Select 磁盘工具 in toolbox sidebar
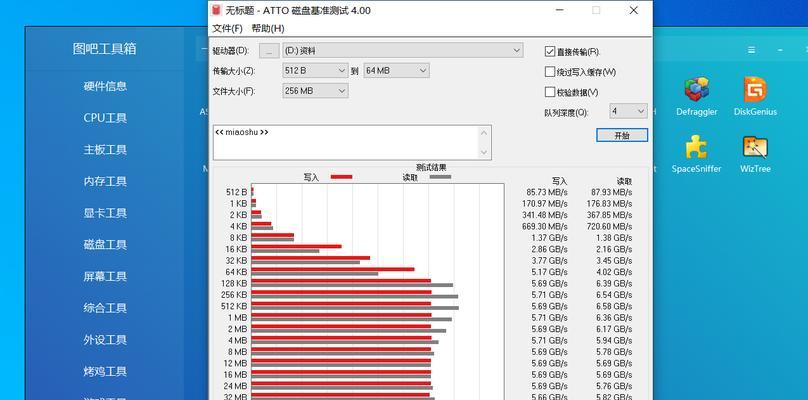The height and width of the screenshot is (400, 808). click(105, 245)
